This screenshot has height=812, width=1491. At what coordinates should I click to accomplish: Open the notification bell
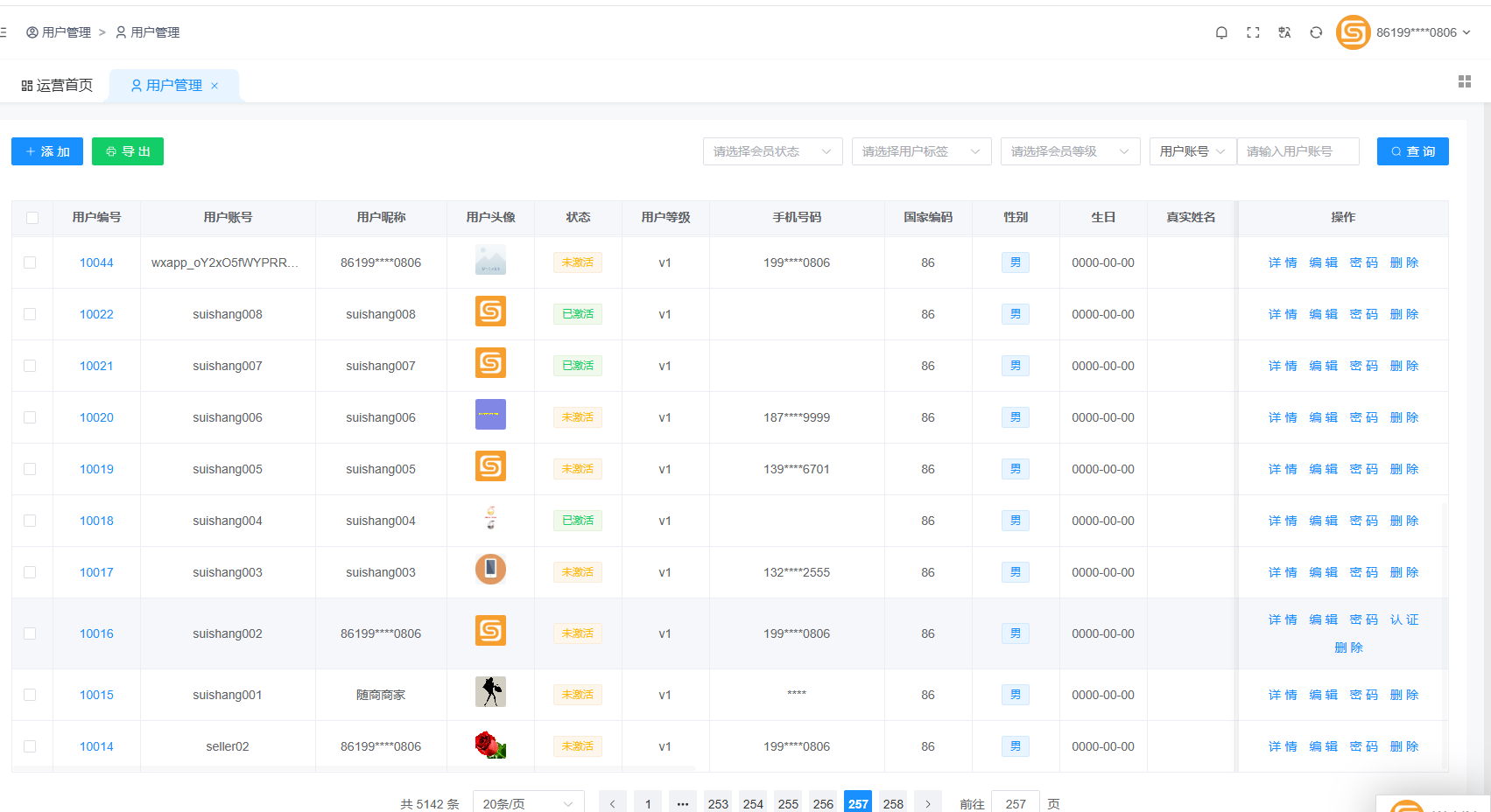click(1221, 32)
